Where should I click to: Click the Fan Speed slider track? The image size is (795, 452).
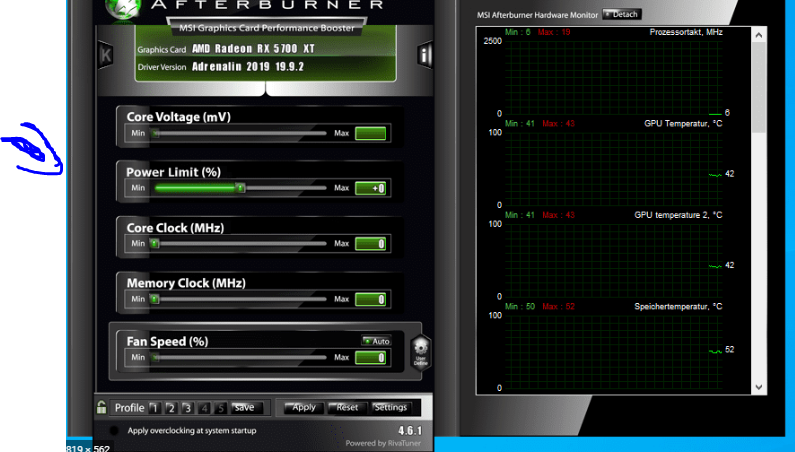coord(241,358)
